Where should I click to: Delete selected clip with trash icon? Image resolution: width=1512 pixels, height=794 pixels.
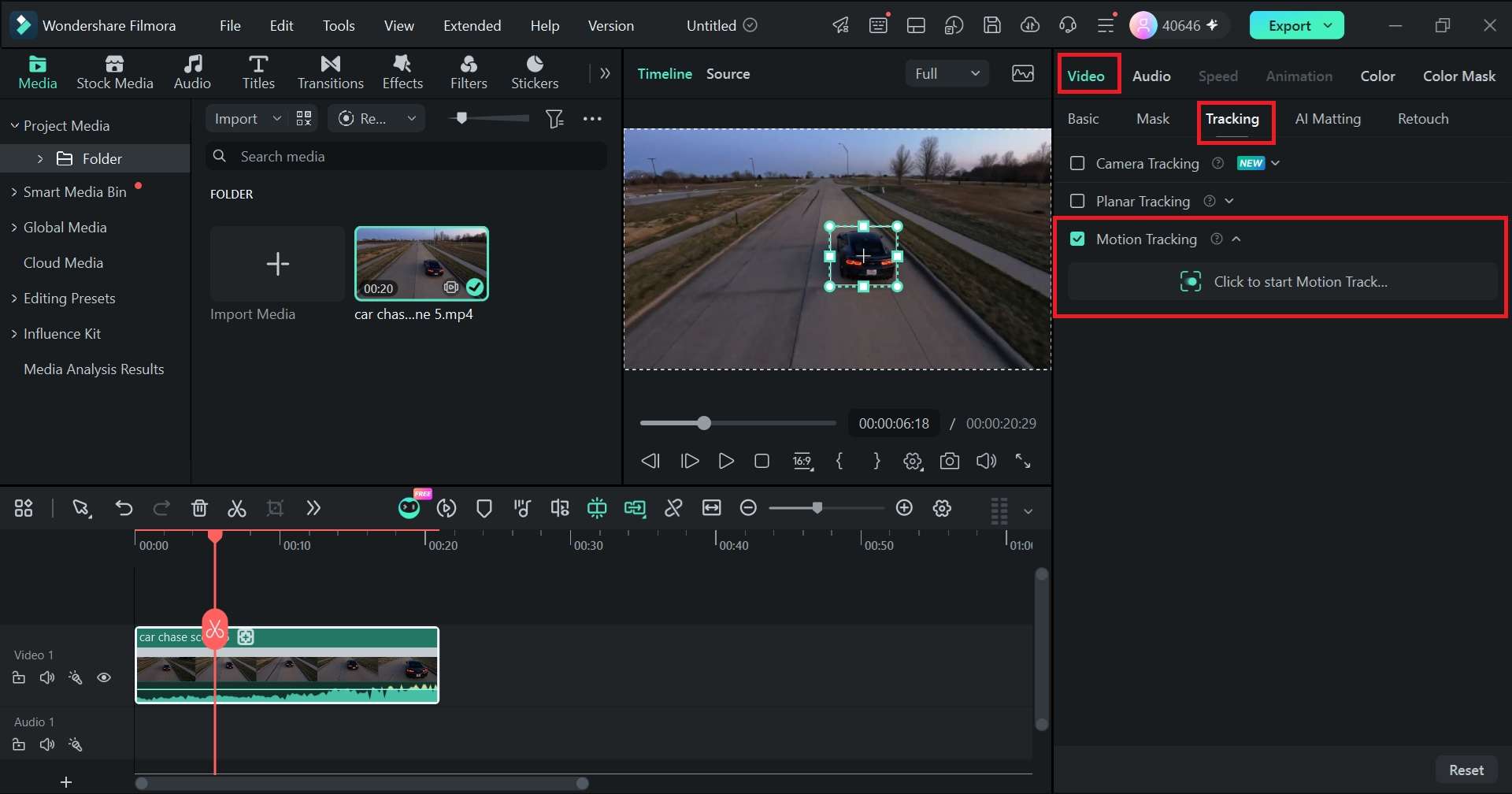pyautogui.click(x=199, y=509)
